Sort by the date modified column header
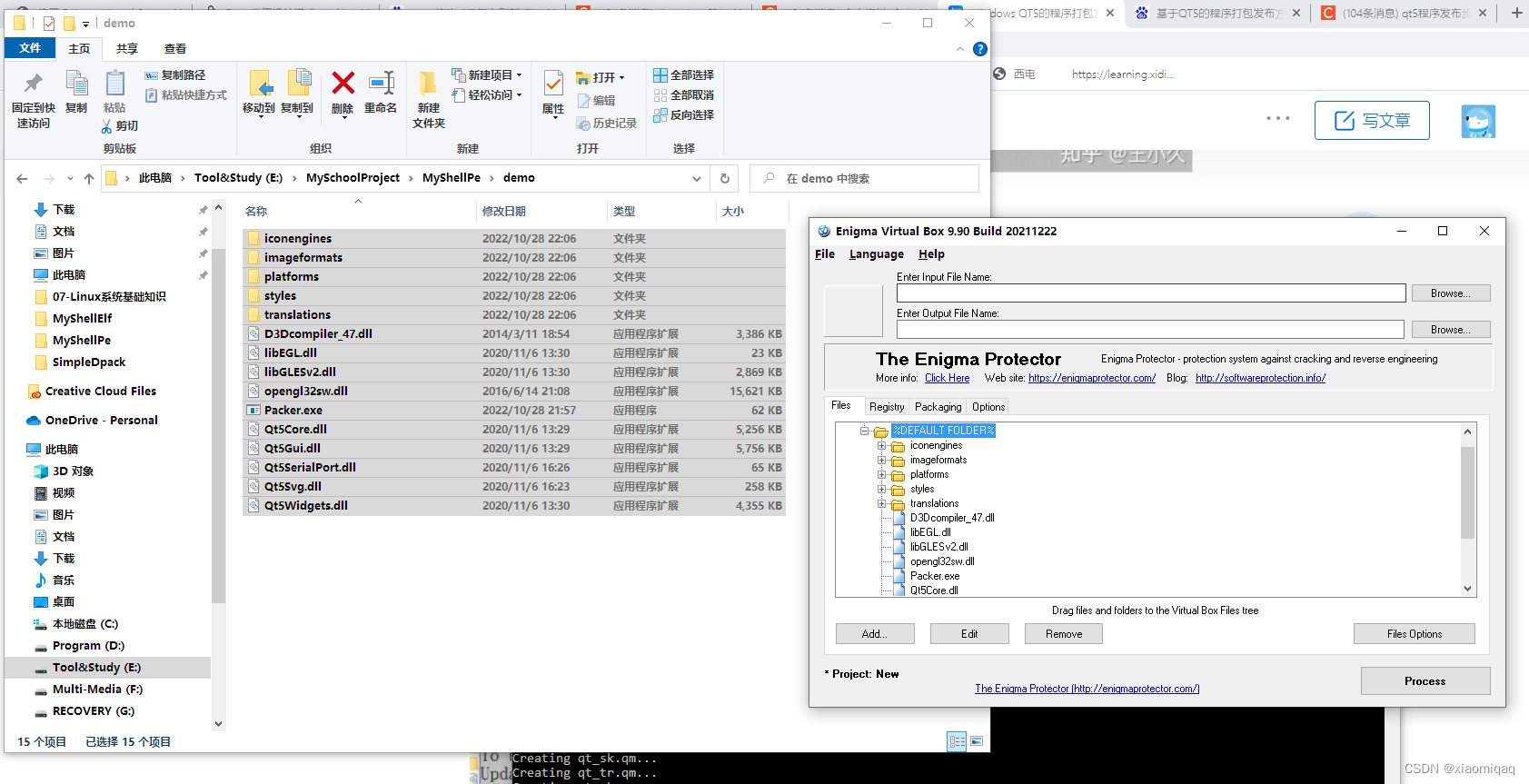The height and width of the screenshot is (784, 1529). 541,212
